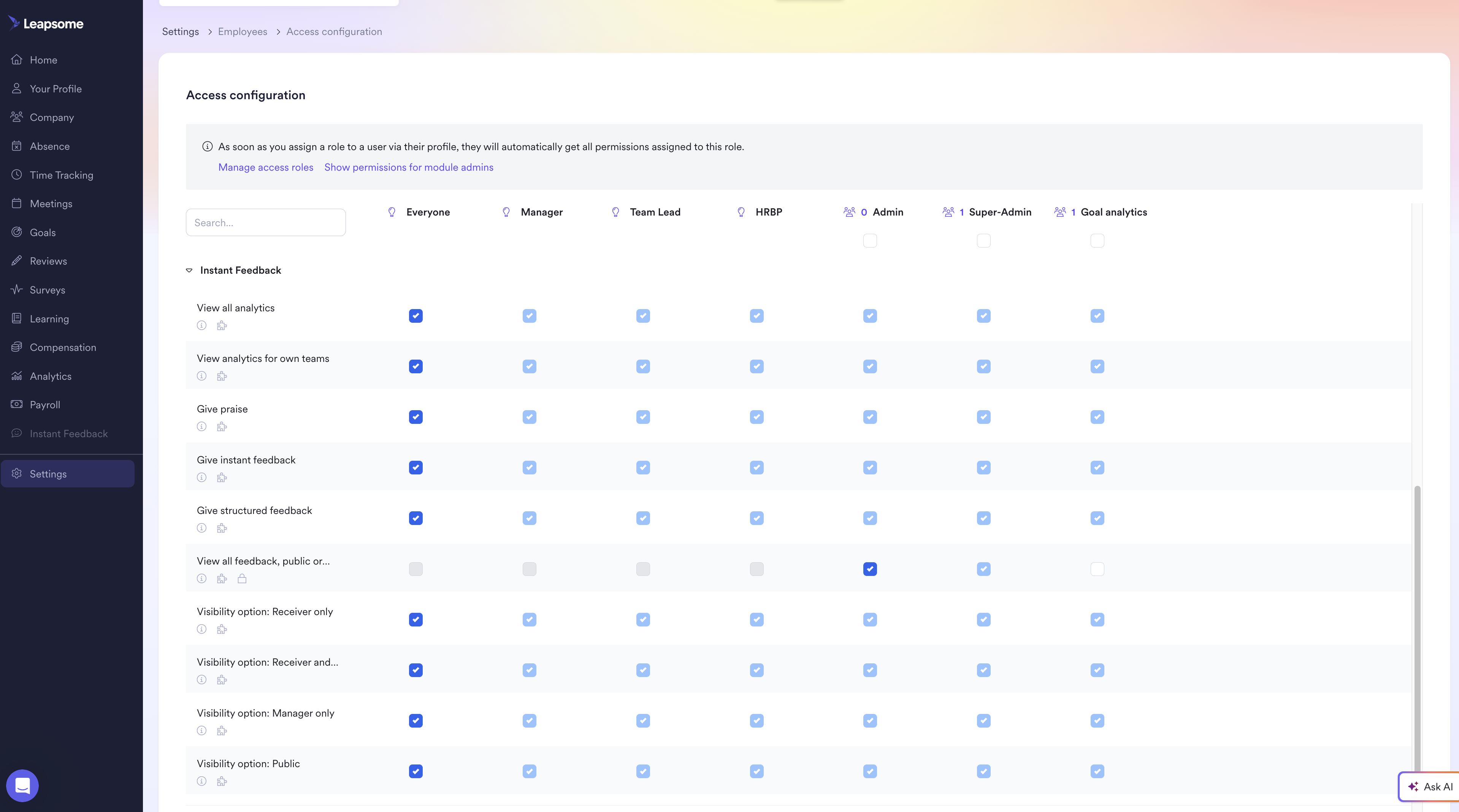This screenshot has height=812, width=1459.
Task: Open the Absence calendar icon
Action: pyautogui.click(x=17, y=146)
